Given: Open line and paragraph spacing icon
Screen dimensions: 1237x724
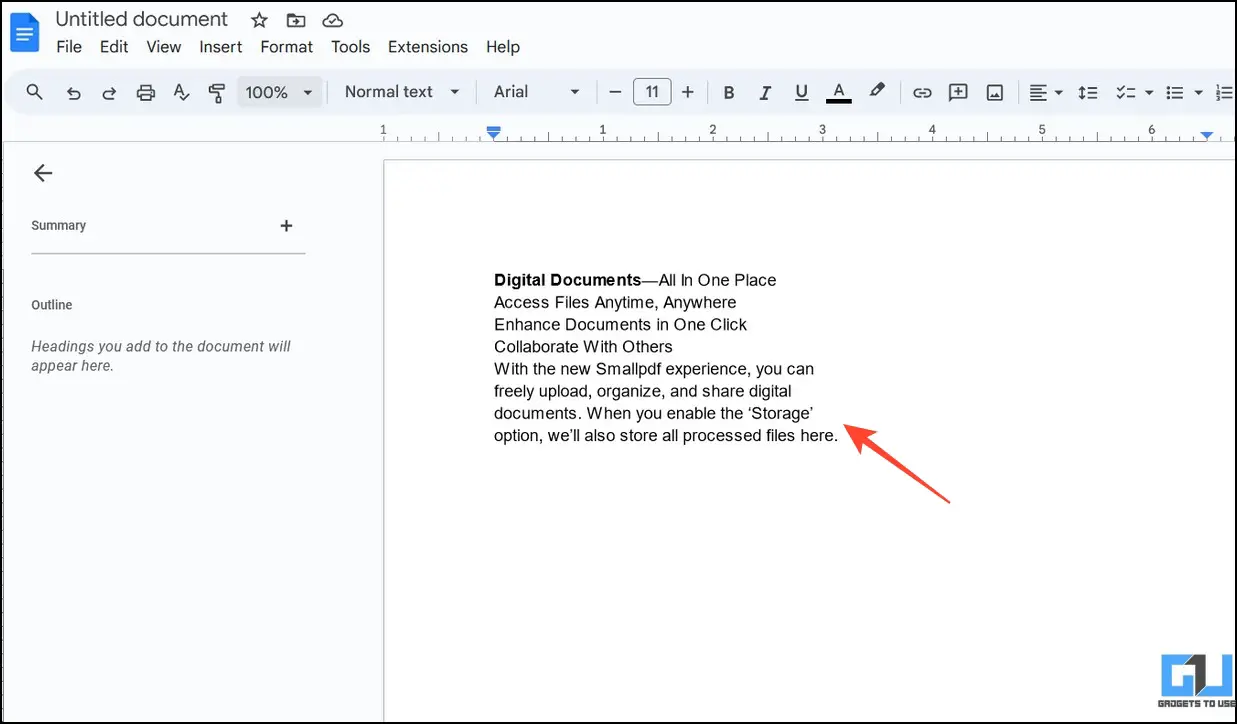Looking at the screenshot, I should [1088, 92].
